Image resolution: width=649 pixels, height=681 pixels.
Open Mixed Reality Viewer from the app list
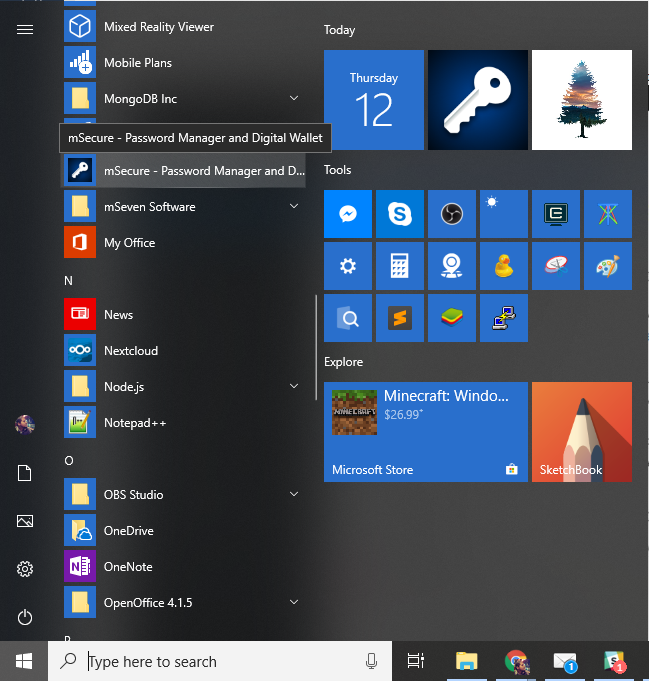pos(185,27)
